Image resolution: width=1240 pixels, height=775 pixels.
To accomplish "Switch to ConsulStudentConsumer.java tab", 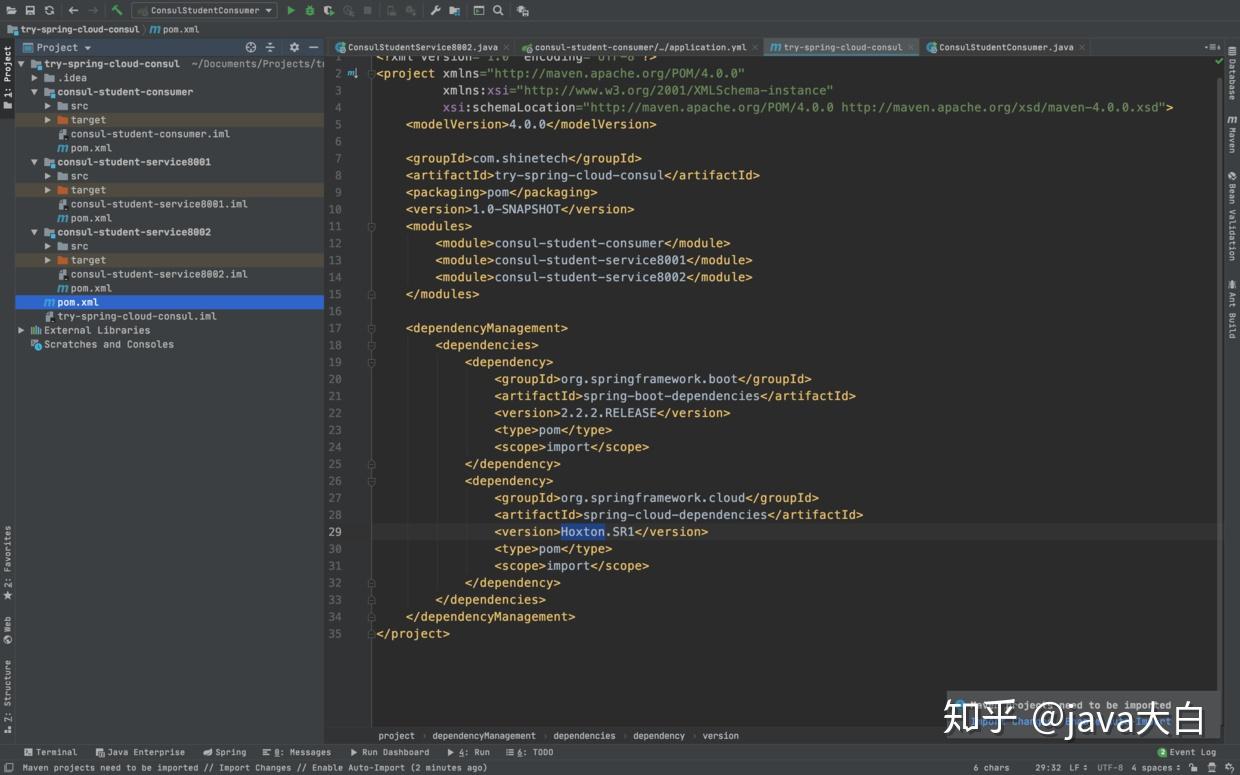I will [1005, 47].
